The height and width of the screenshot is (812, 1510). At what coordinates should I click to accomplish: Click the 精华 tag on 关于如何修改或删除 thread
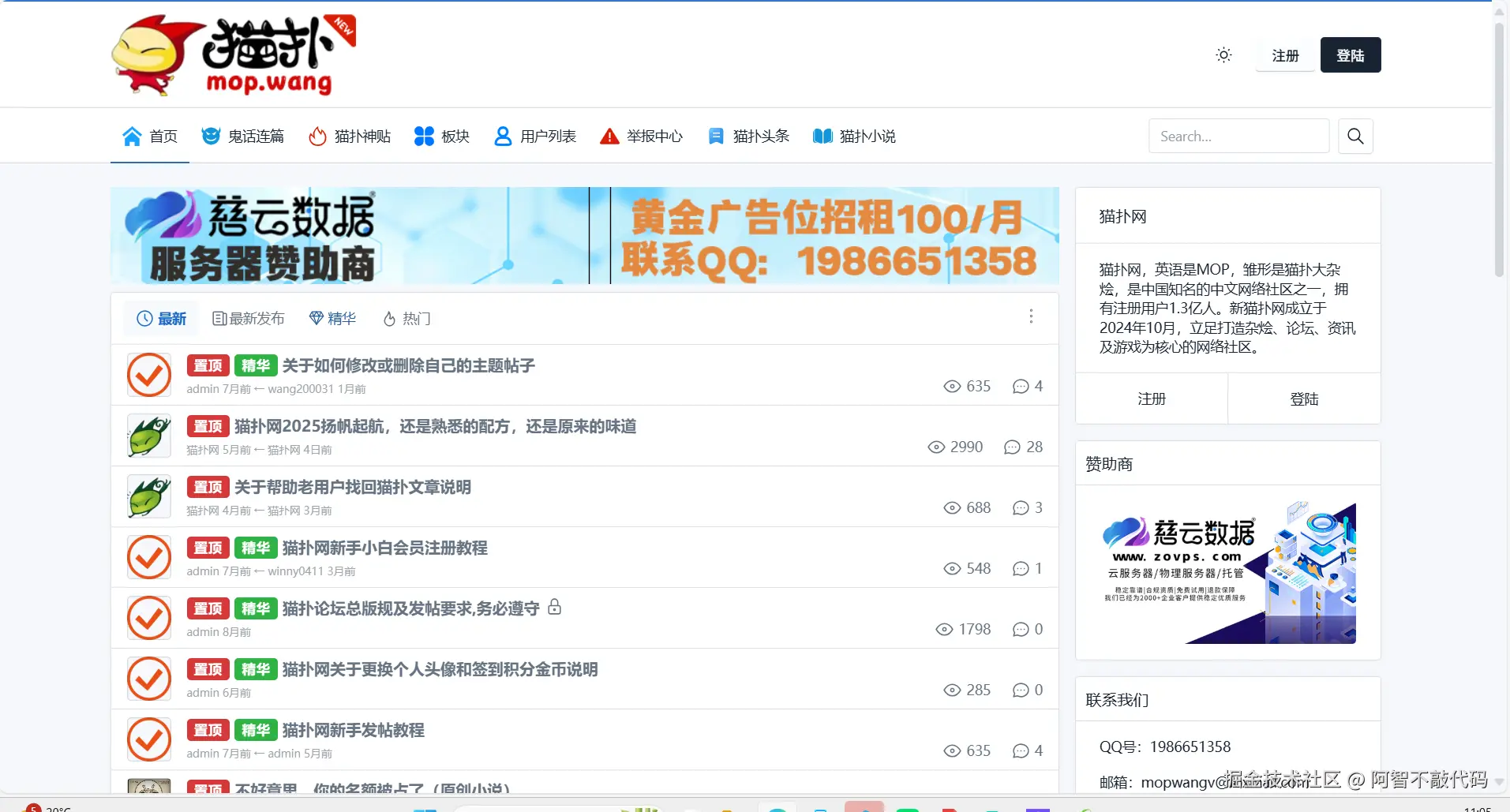pos(256,365)
